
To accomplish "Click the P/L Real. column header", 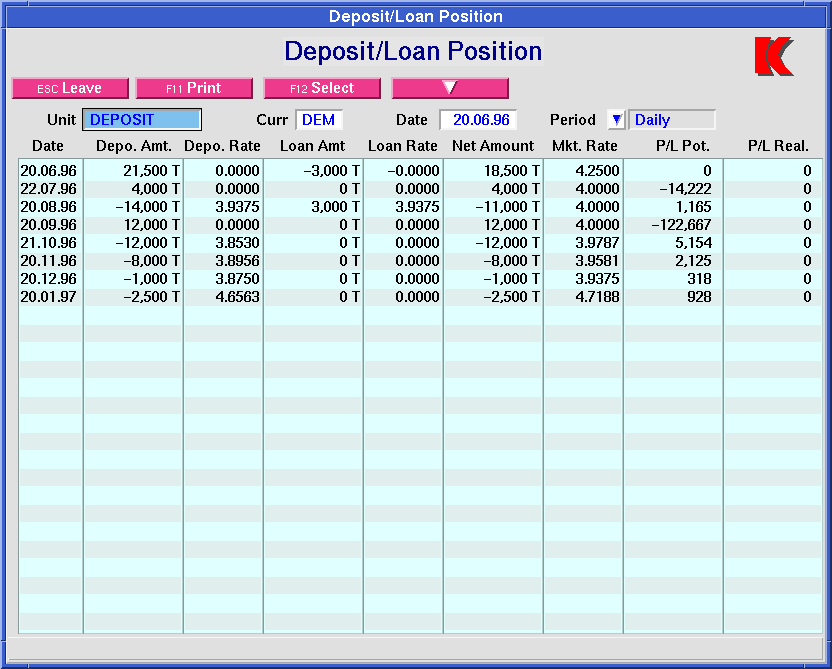I will pyautogui.click(x=778, y=146).
